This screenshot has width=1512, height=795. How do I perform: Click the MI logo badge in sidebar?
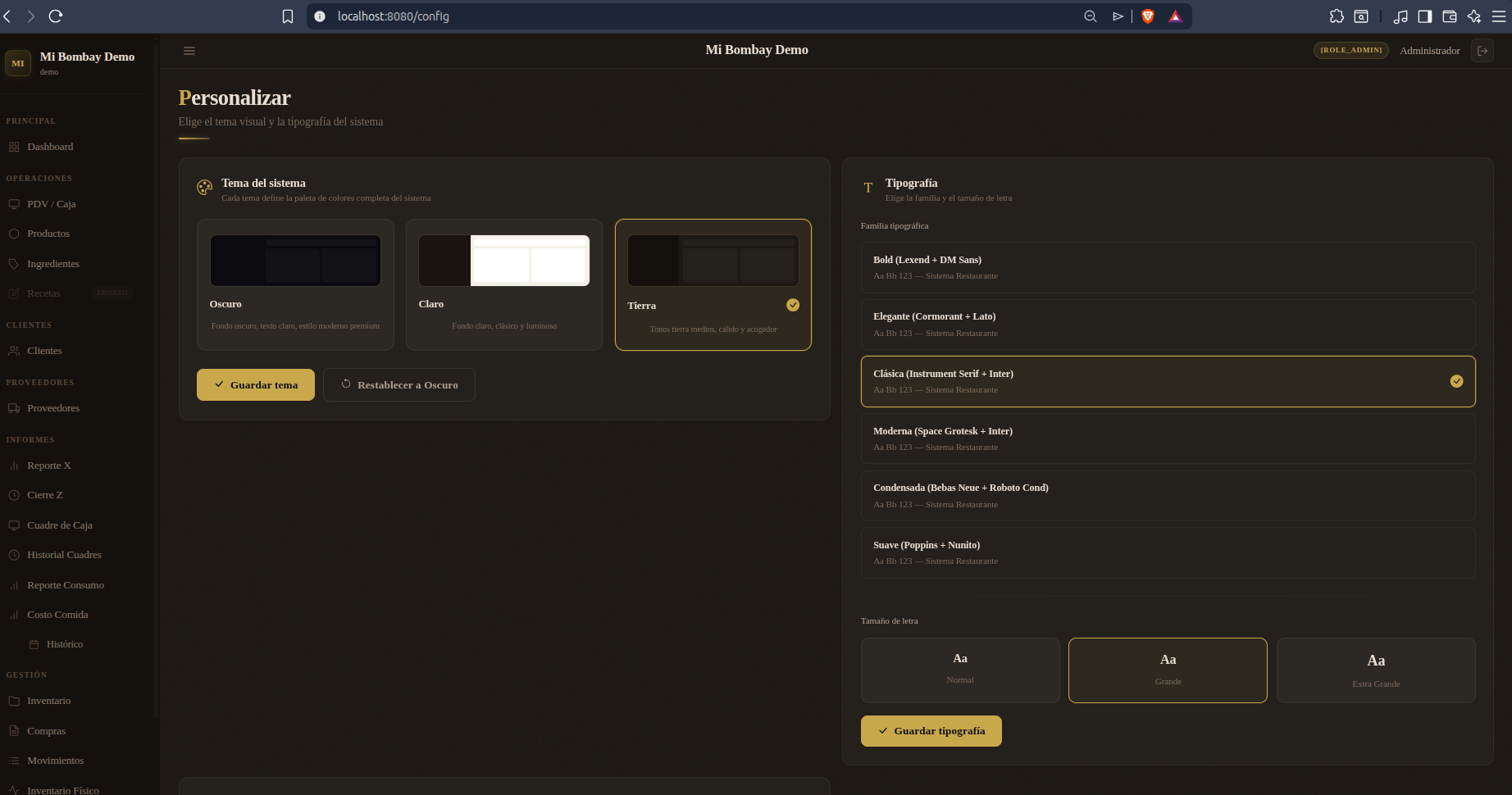pos(18,63)
